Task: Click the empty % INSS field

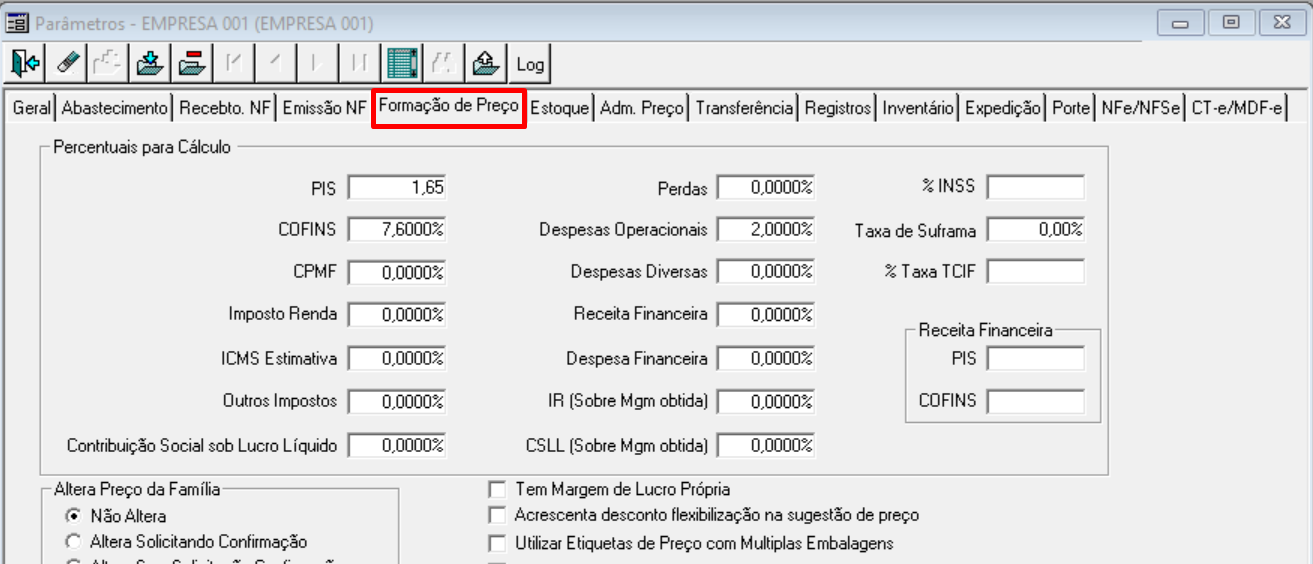Action: [x=1035, y=187]
